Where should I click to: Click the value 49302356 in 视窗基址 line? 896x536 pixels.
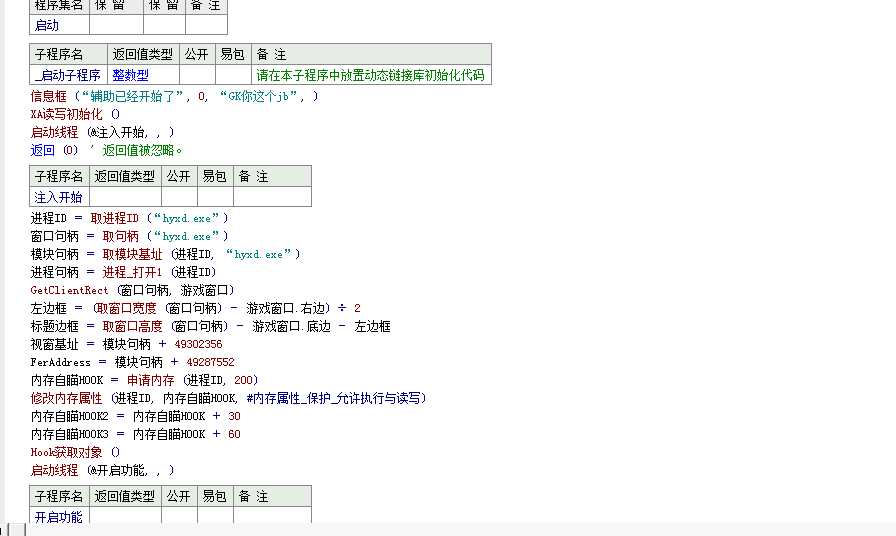pos(198,345)
